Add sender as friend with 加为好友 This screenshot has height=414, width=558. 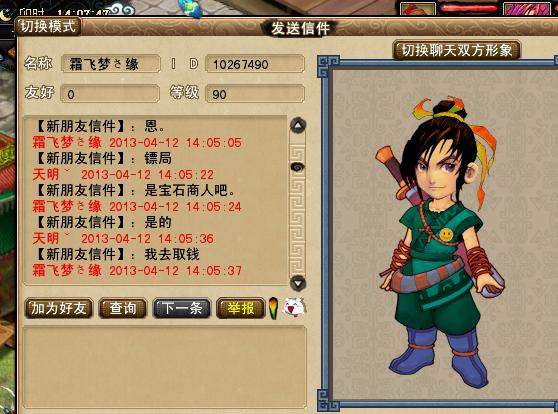tap(59, 308)
